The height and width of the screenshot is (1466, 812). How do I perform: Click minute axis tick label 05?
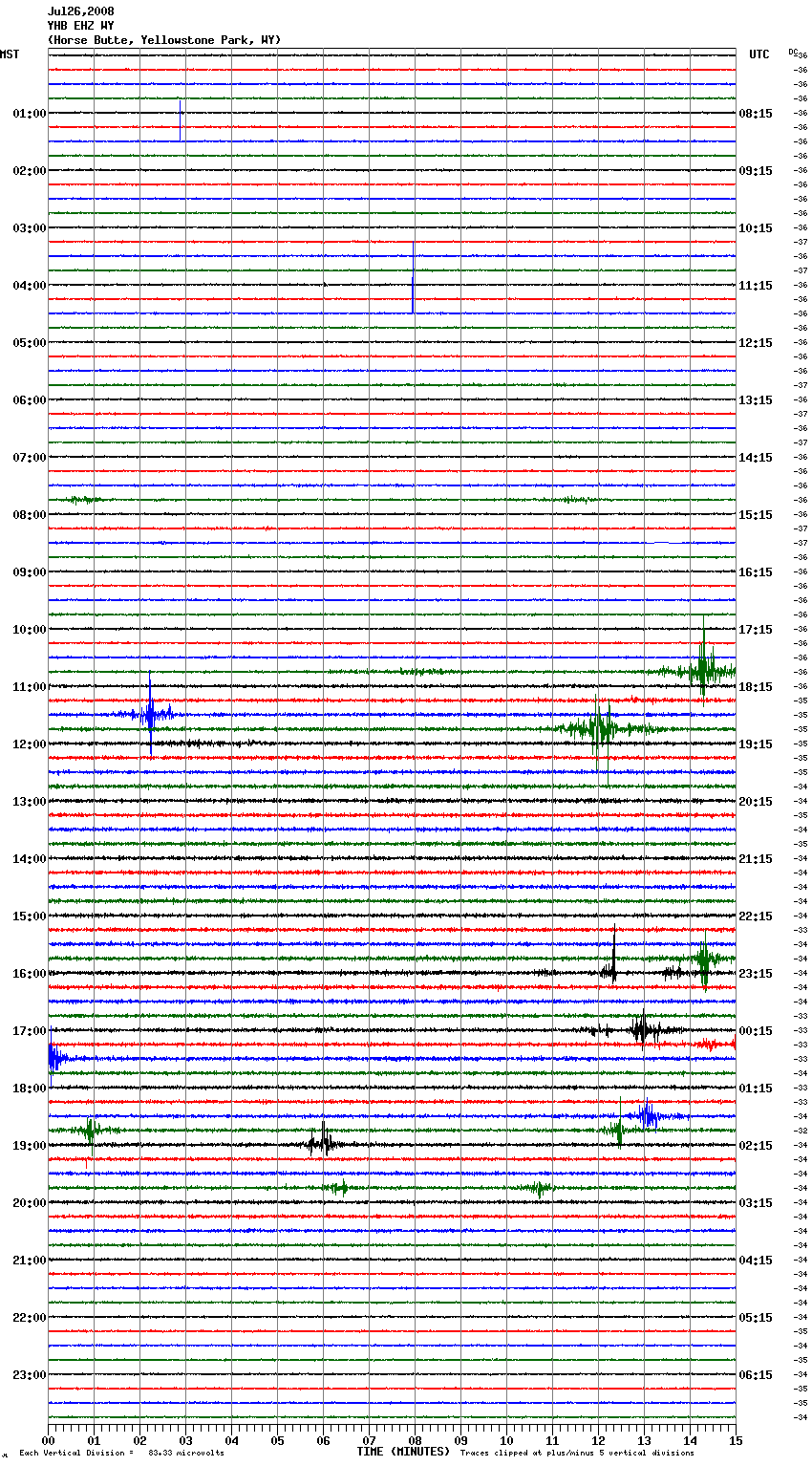point(277,1440)
